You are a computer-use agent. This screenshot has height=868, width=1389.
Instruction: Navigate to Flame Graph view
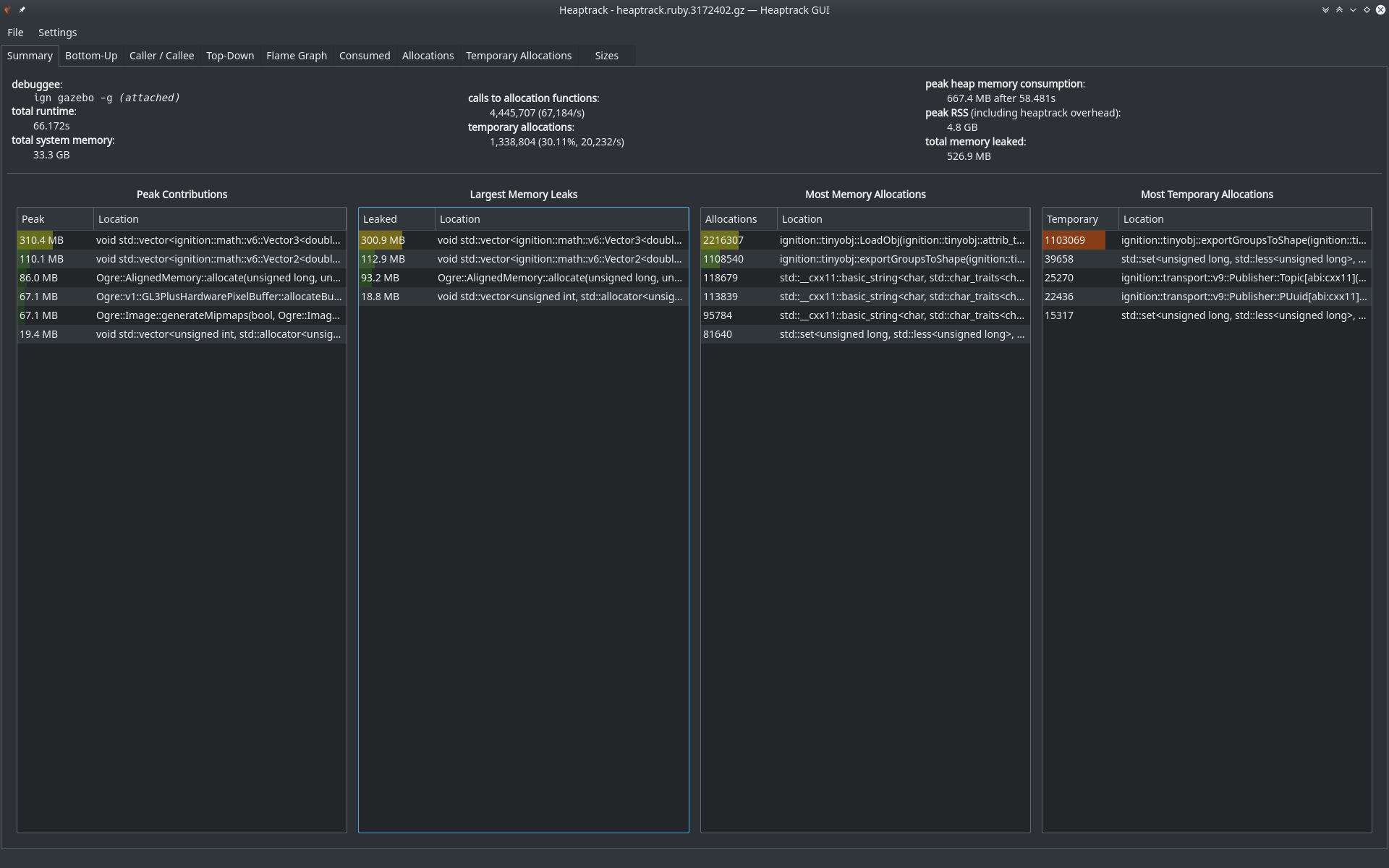296,55
